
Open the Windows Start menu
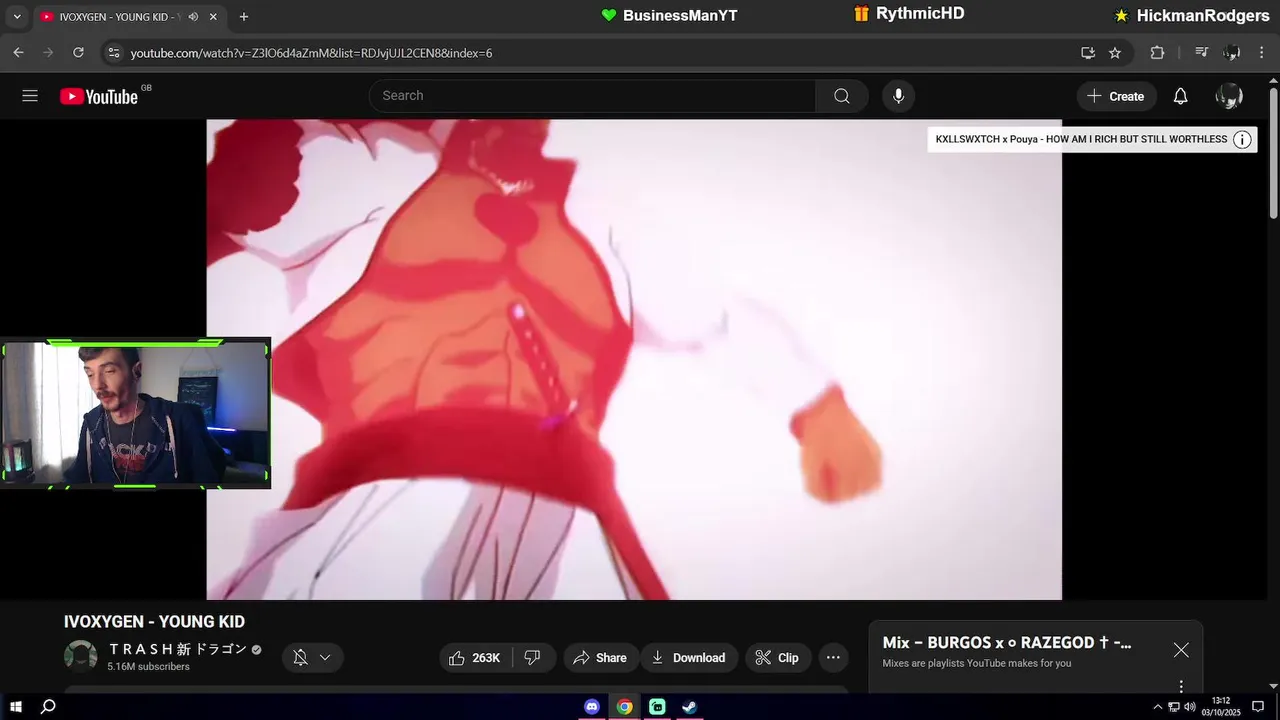click(x=16, y=706)
